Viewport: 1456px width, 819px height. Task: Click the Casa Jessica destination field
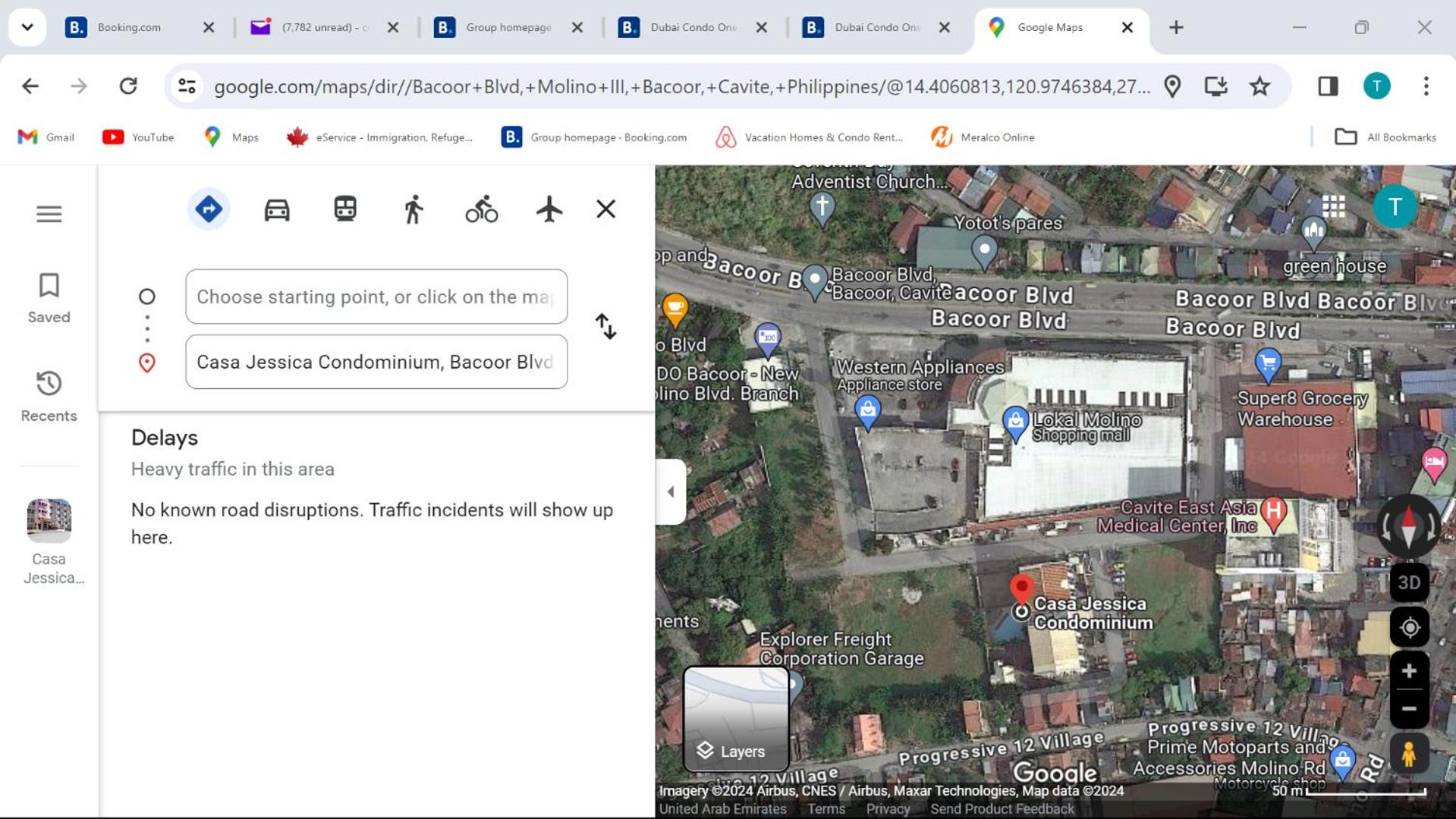[376, 362]
